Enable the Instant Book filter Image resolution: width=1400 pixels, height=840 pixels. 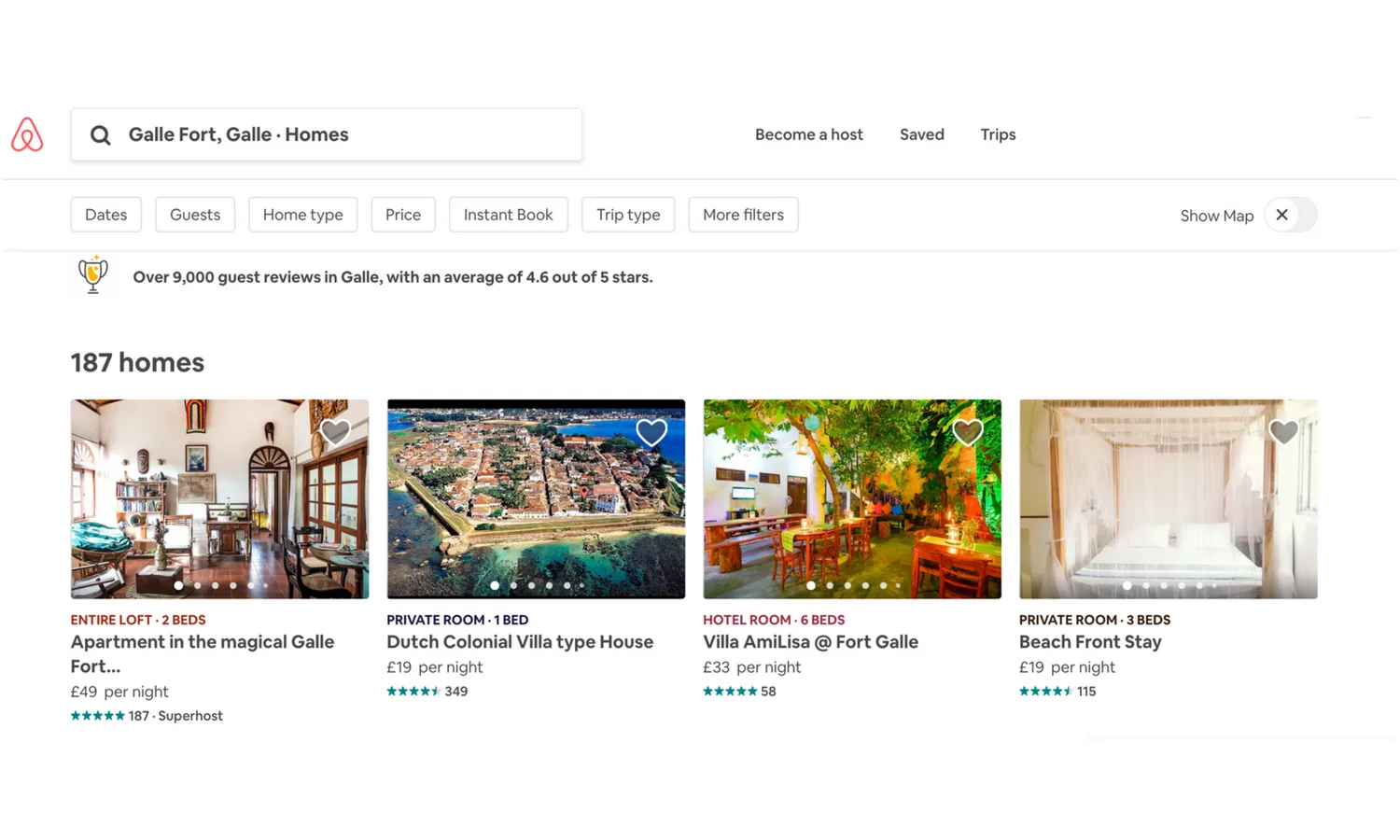[x=508, y=215]
